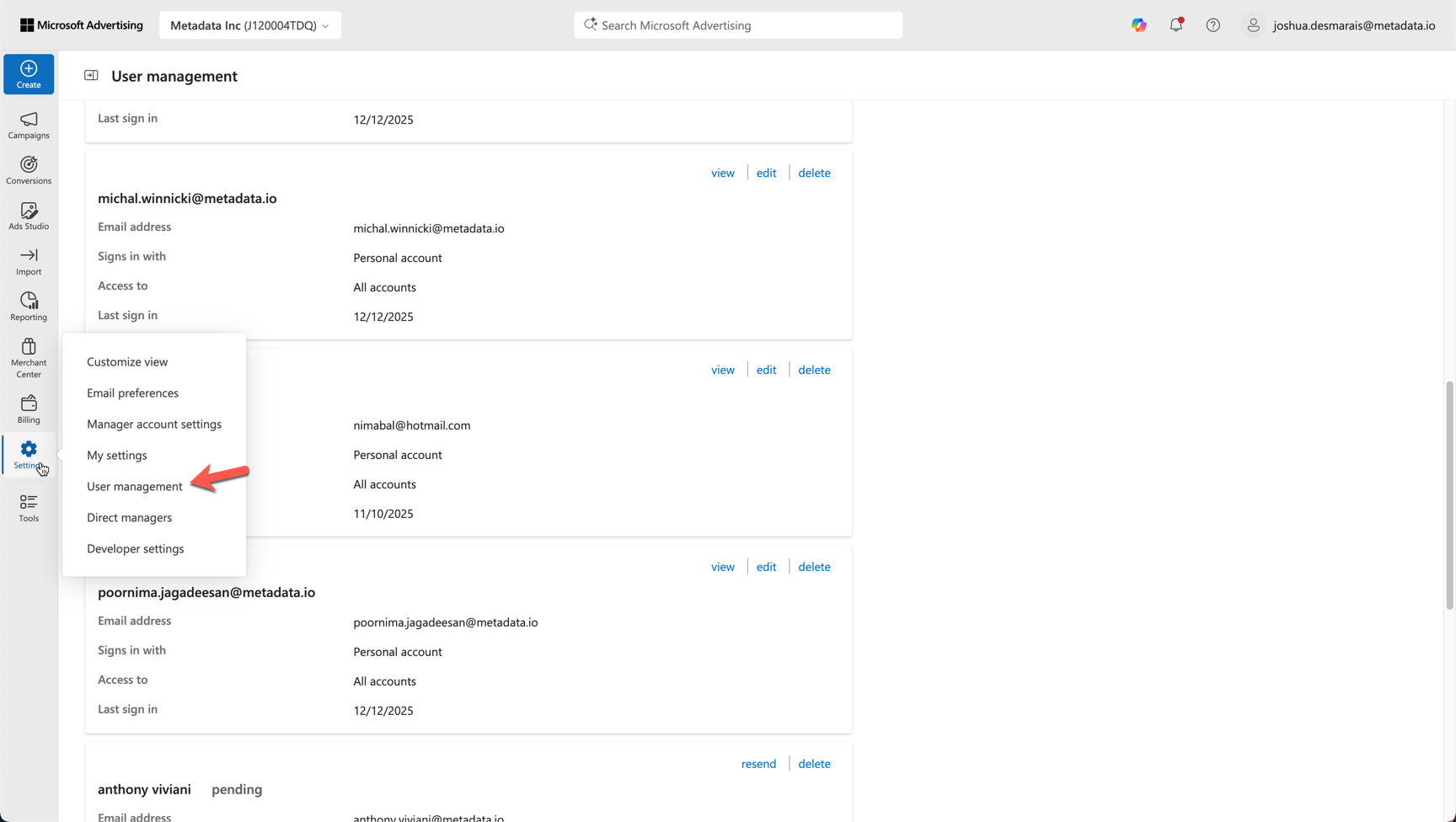Go to Conversions in the sidebar
Screen dimensions: 1456x822
[x=29, y=170]
